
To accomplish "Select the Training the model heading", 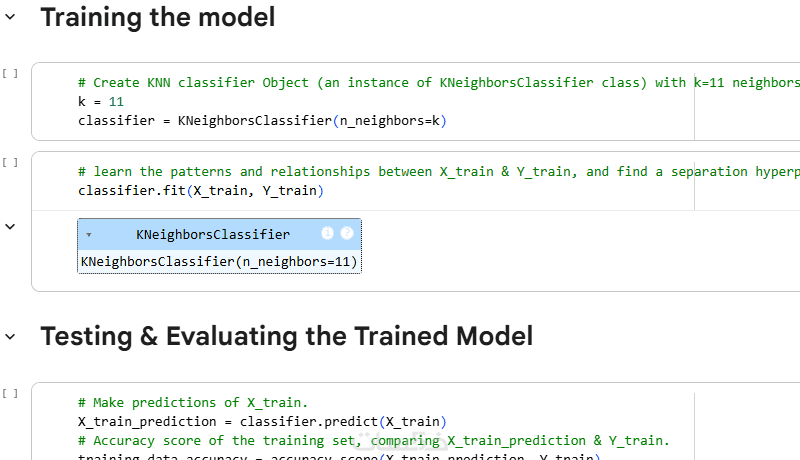I will (x=157, y=17).
